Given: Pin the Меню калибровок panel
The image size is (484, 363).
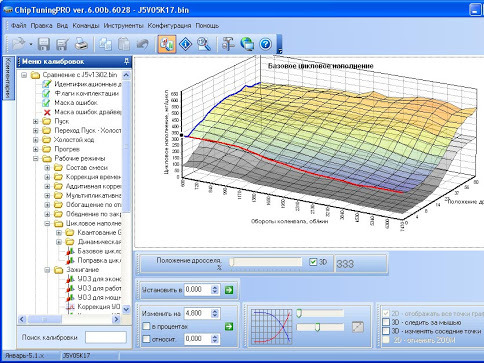Looking at the screenshot, I should (126, 61).
